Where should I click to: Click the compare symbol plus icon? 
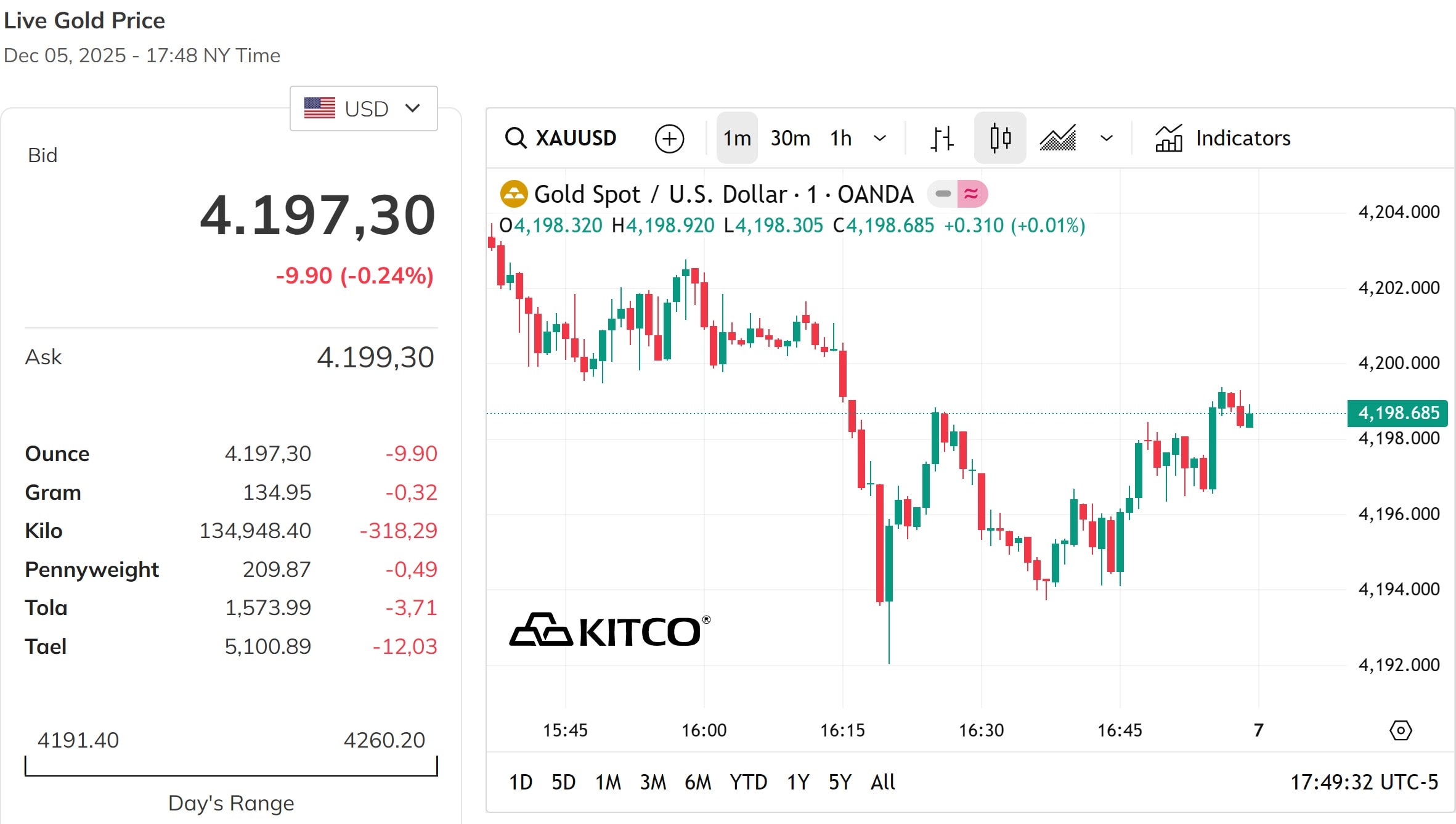coord(669,137)
